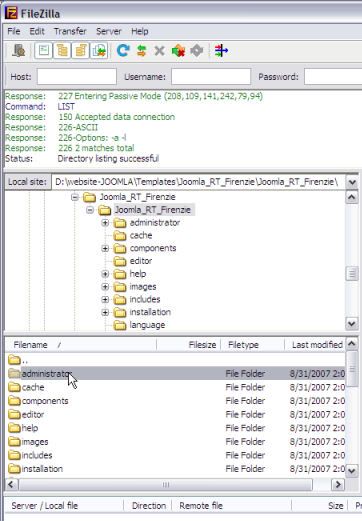362x521 pixels.
Task: Toggle remote directory tree icon
Action: coord(81,51)
